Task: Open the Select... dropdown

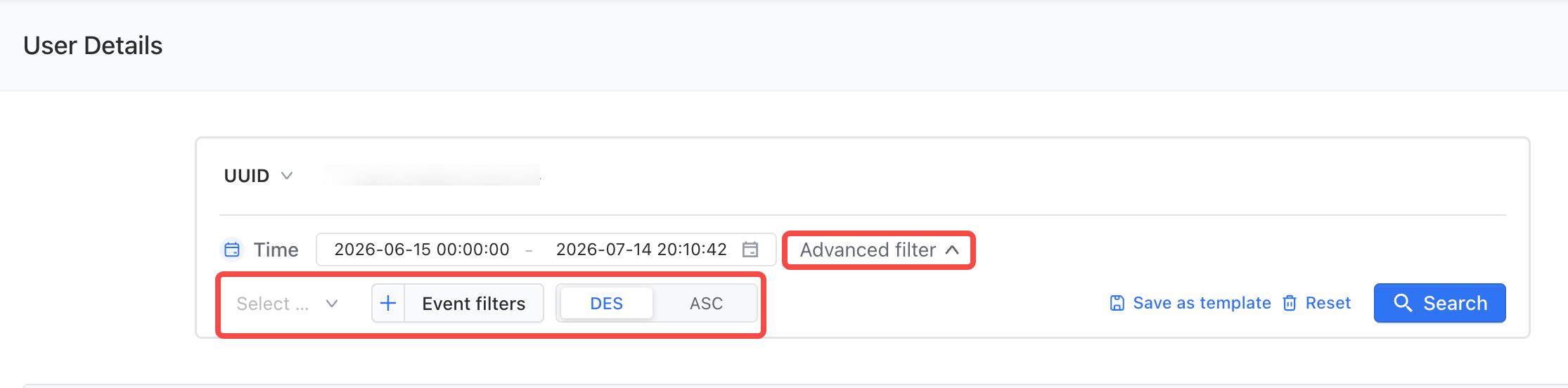Action: click(288, 303)
